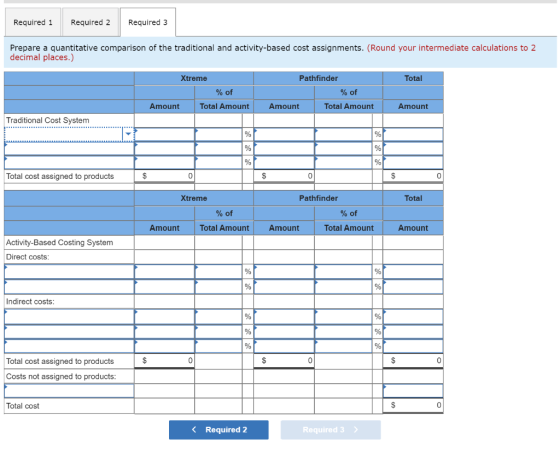Click the Direct costs: row label

[28, 257]
